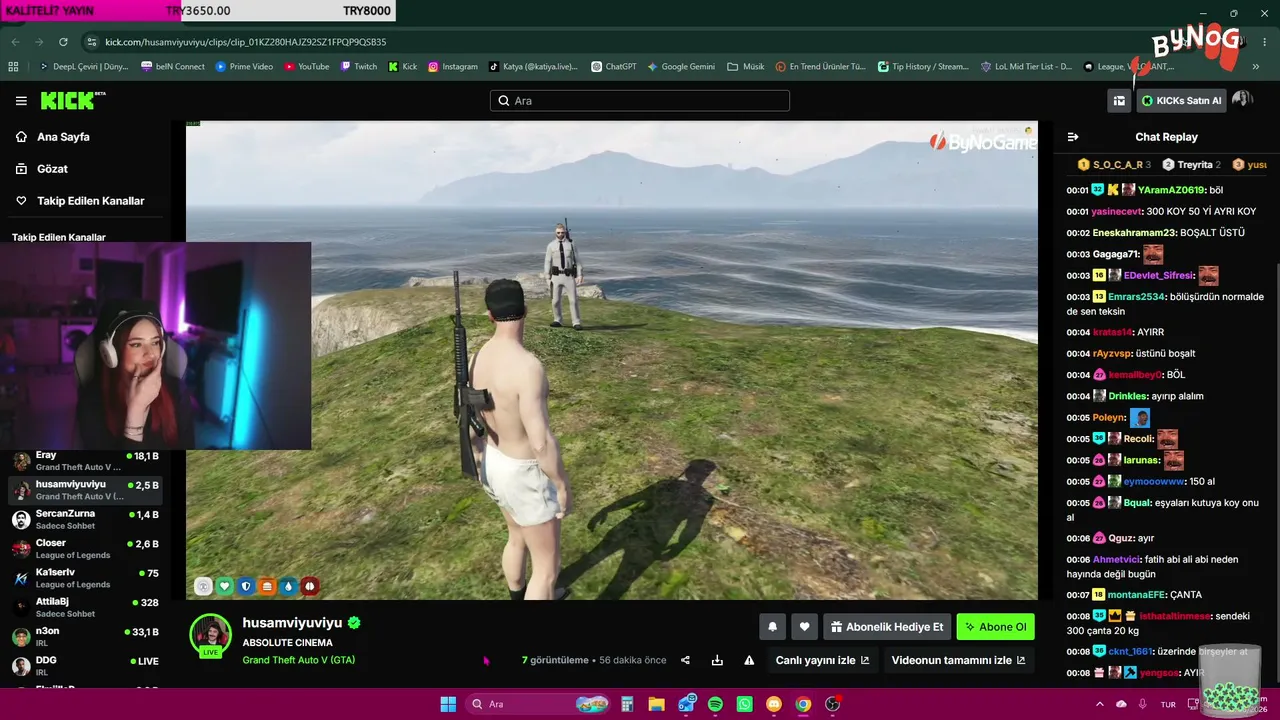The image size is (1280, 720).
Task: Open the Kick hamburger sidebar menu
Action: [21, 101]
